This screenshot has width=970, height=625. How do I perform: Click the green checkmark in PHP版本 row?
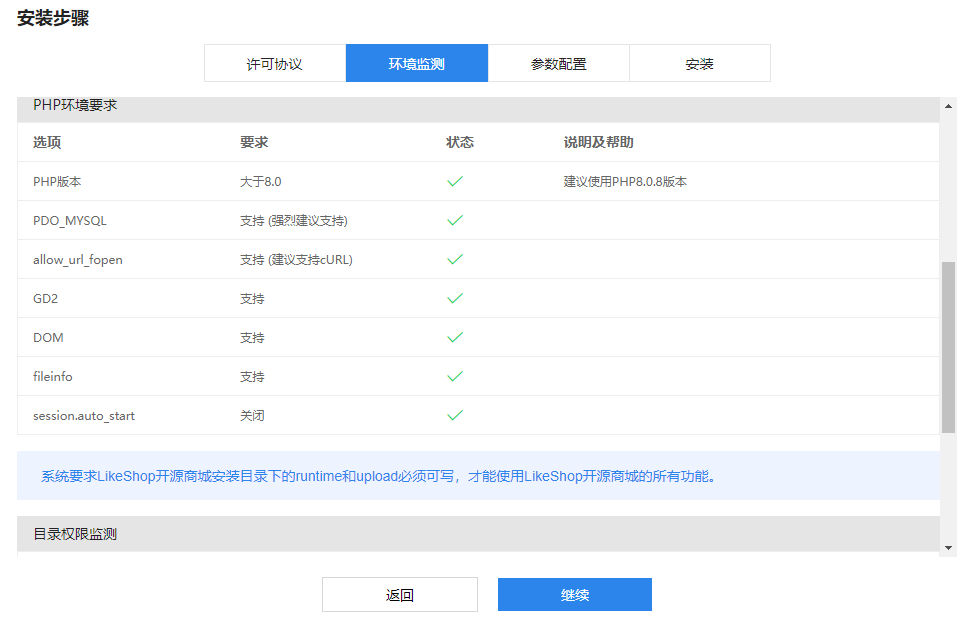point(455,181)
